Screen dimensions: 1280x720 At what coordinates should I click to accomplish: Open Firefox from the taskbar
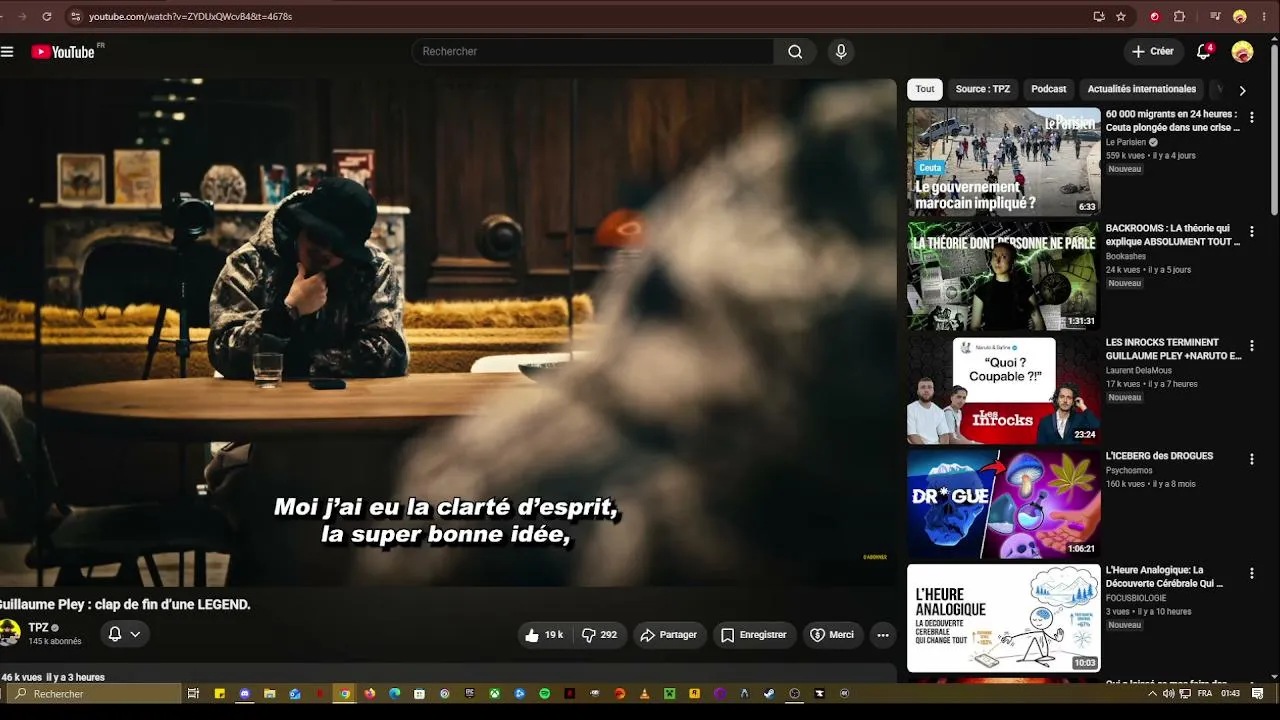(x=370, y=693)
